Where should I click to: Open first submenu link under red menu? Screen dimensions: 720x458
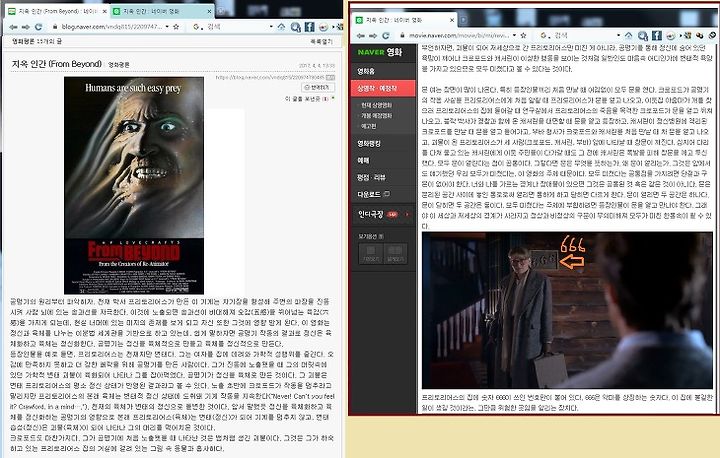coord(376,105)
